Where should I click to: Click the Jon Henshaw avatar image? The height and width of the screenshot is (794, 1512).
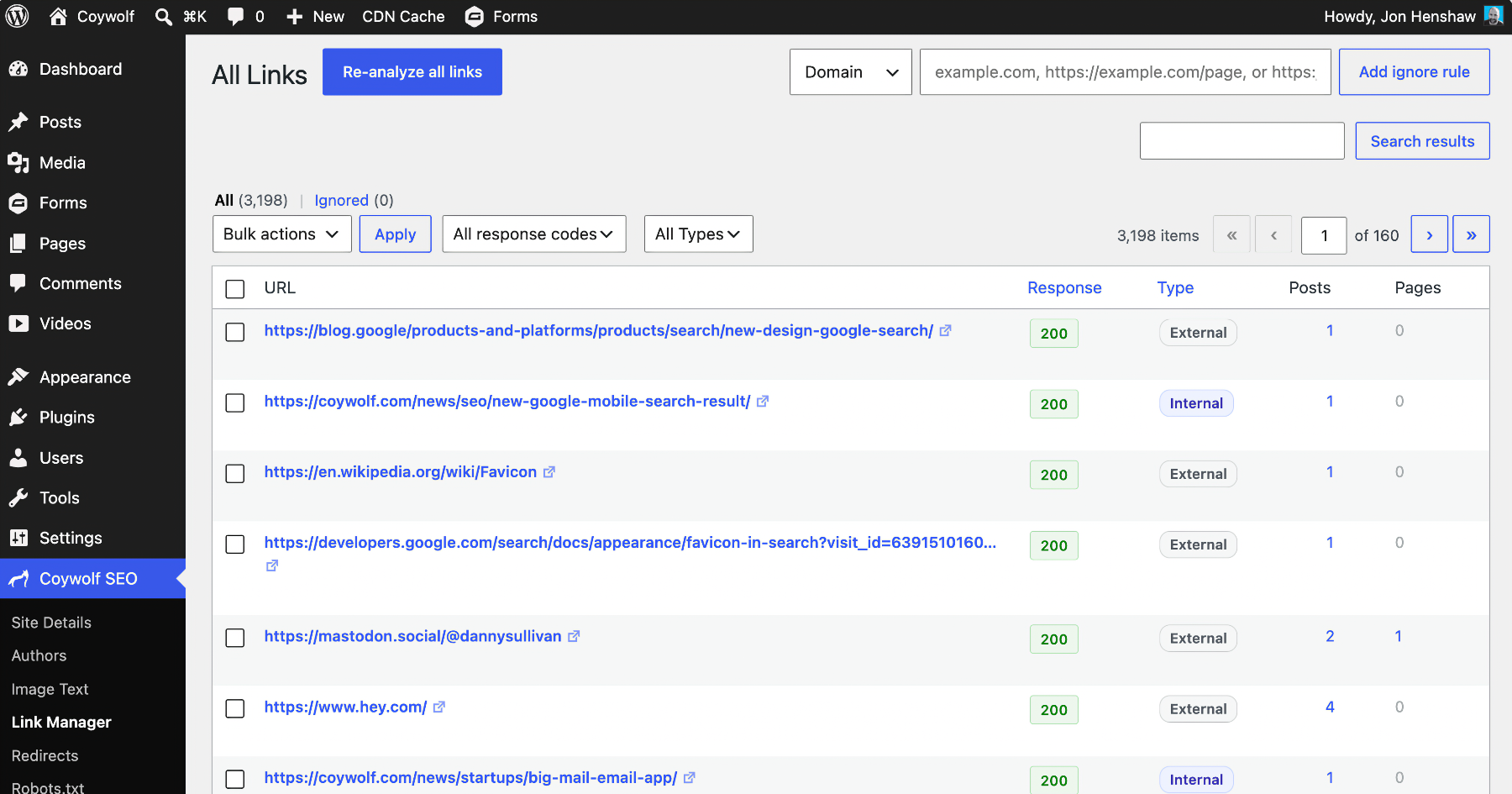(x=1493, y=16)
